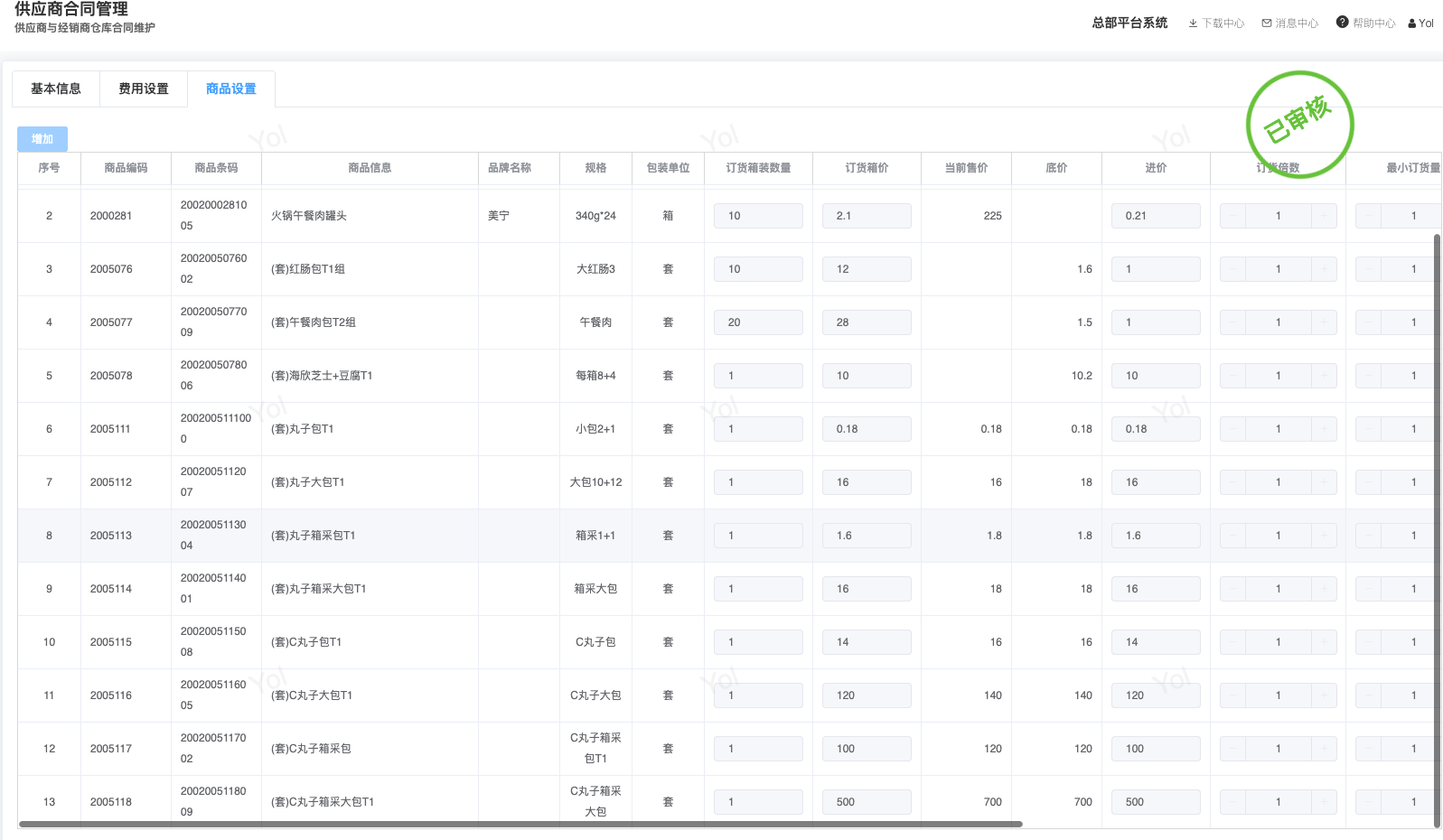Increase 订货倍数 for row 7 丸子大包T1
Viewport: 1443px width, 840px height.
(x=1325, y=482)
